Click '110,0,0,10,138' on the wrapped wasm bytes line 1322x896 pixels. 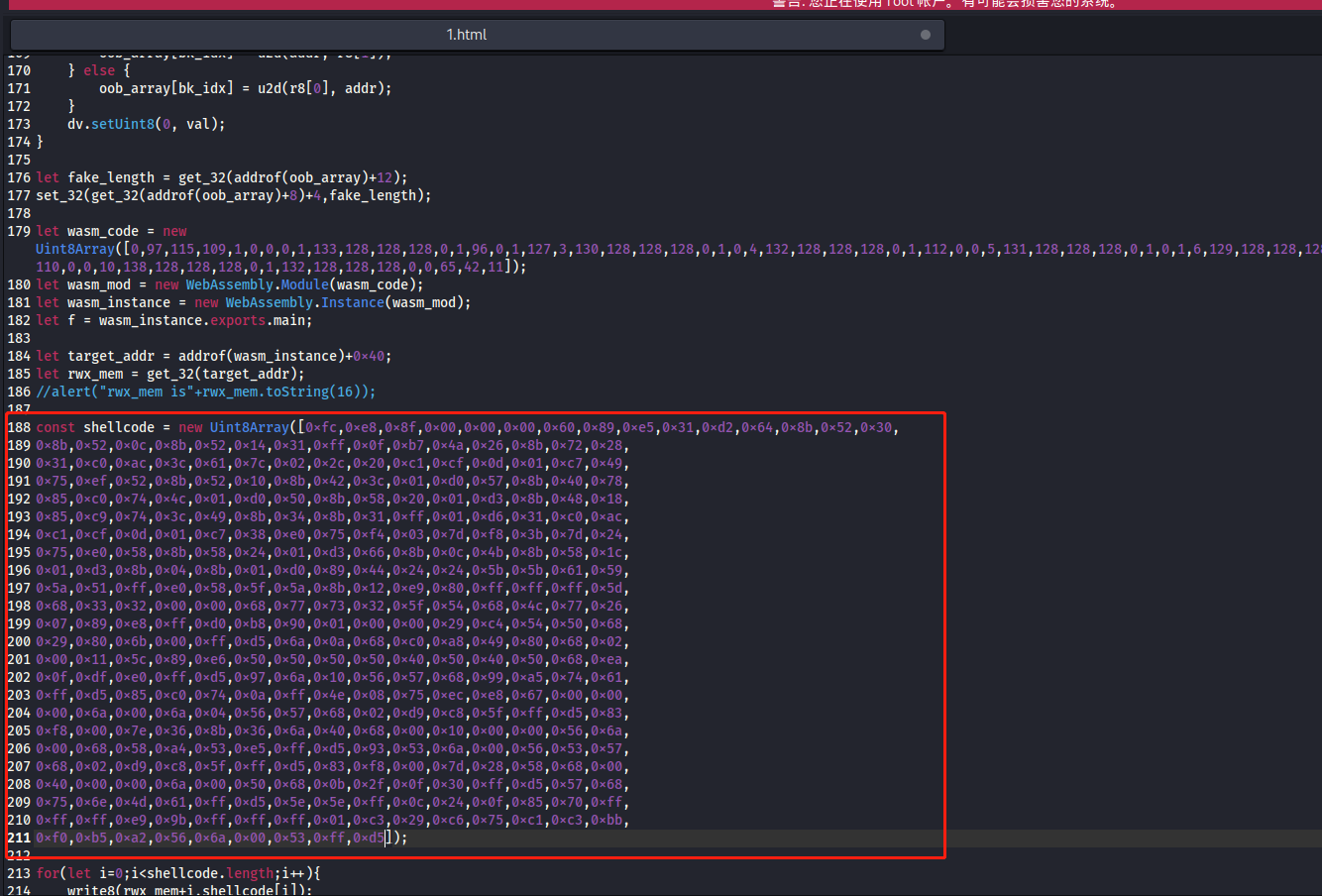point(91,267)
